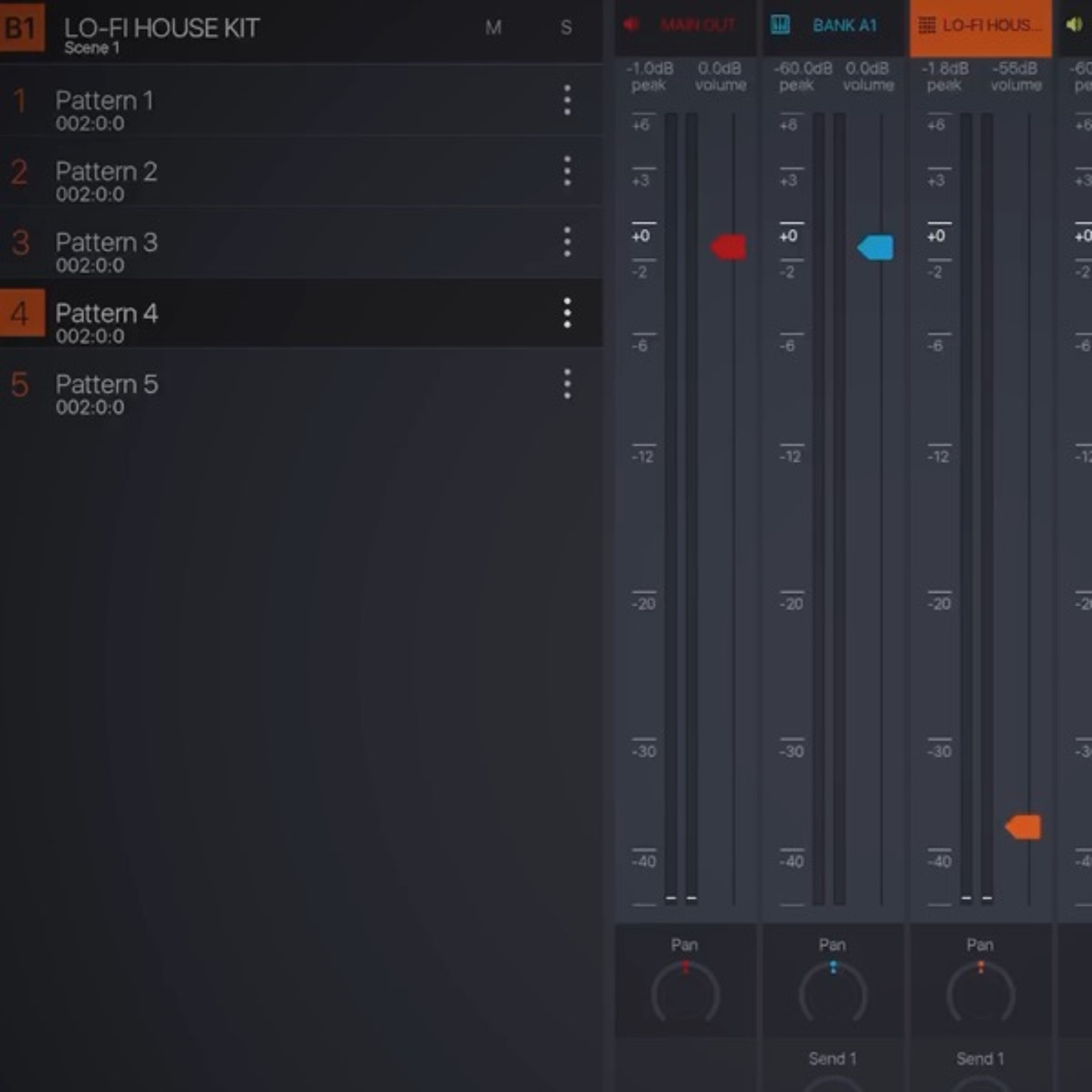This screenshot has height=1092, width=1092.
Task: Click the number 4 badge of Pattern 4
Action: pos(21,313)
